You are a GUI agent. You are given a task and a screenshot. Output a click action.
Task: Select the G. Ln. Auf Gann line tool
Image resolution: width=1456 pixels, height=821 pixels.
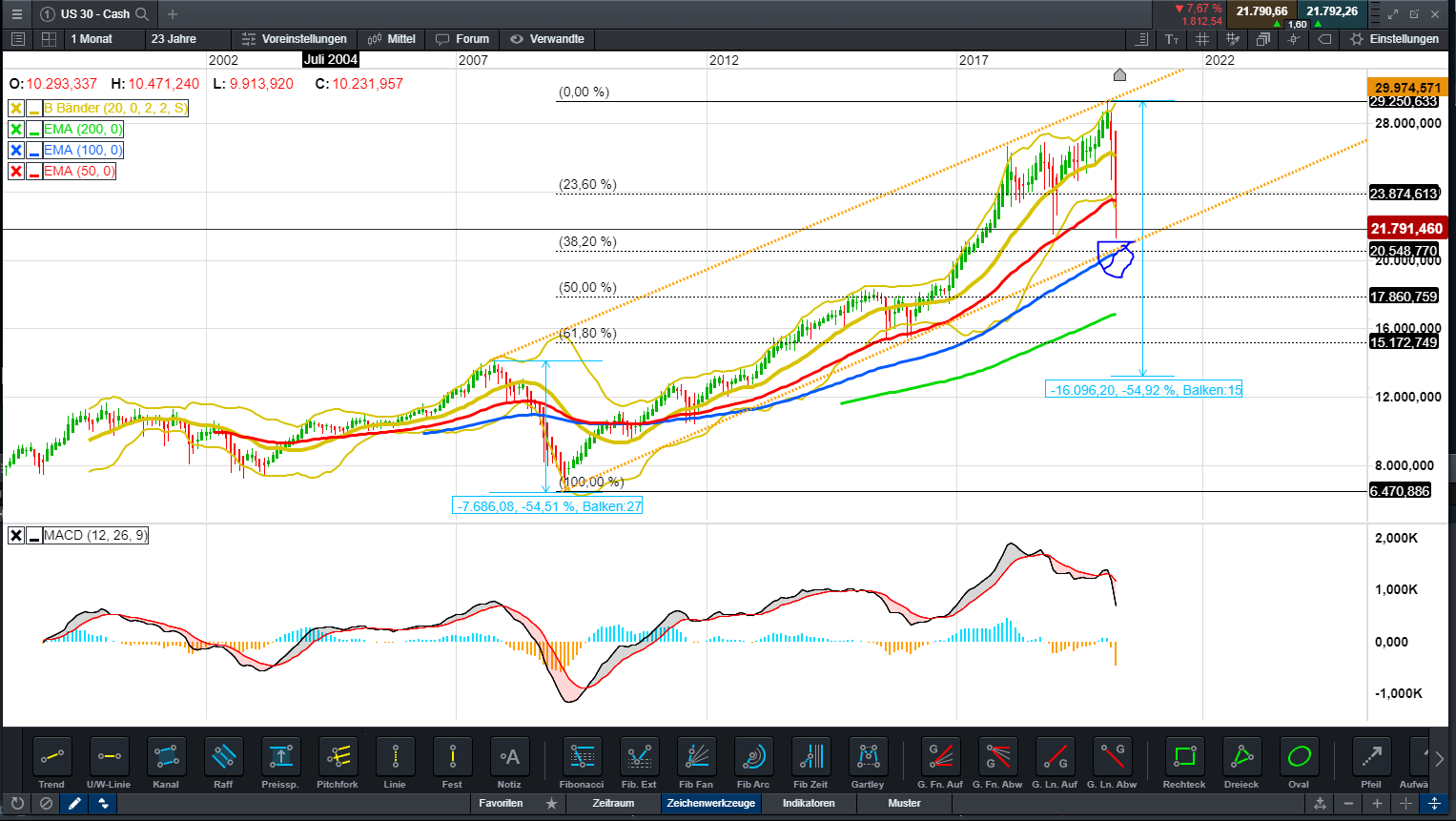coord(1055,757)
